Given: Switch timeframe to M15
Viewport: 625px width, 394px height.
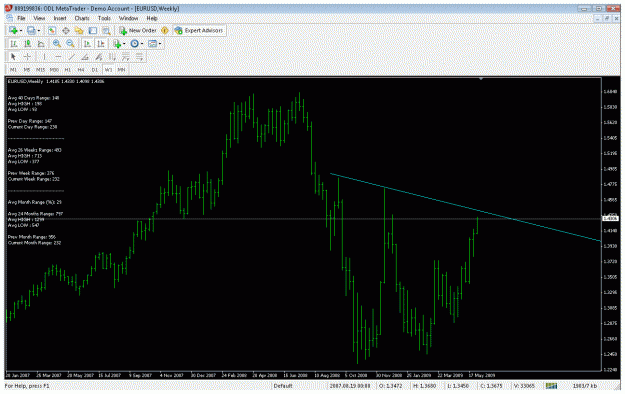Looking at the screenshot, I should pos(40,70).
